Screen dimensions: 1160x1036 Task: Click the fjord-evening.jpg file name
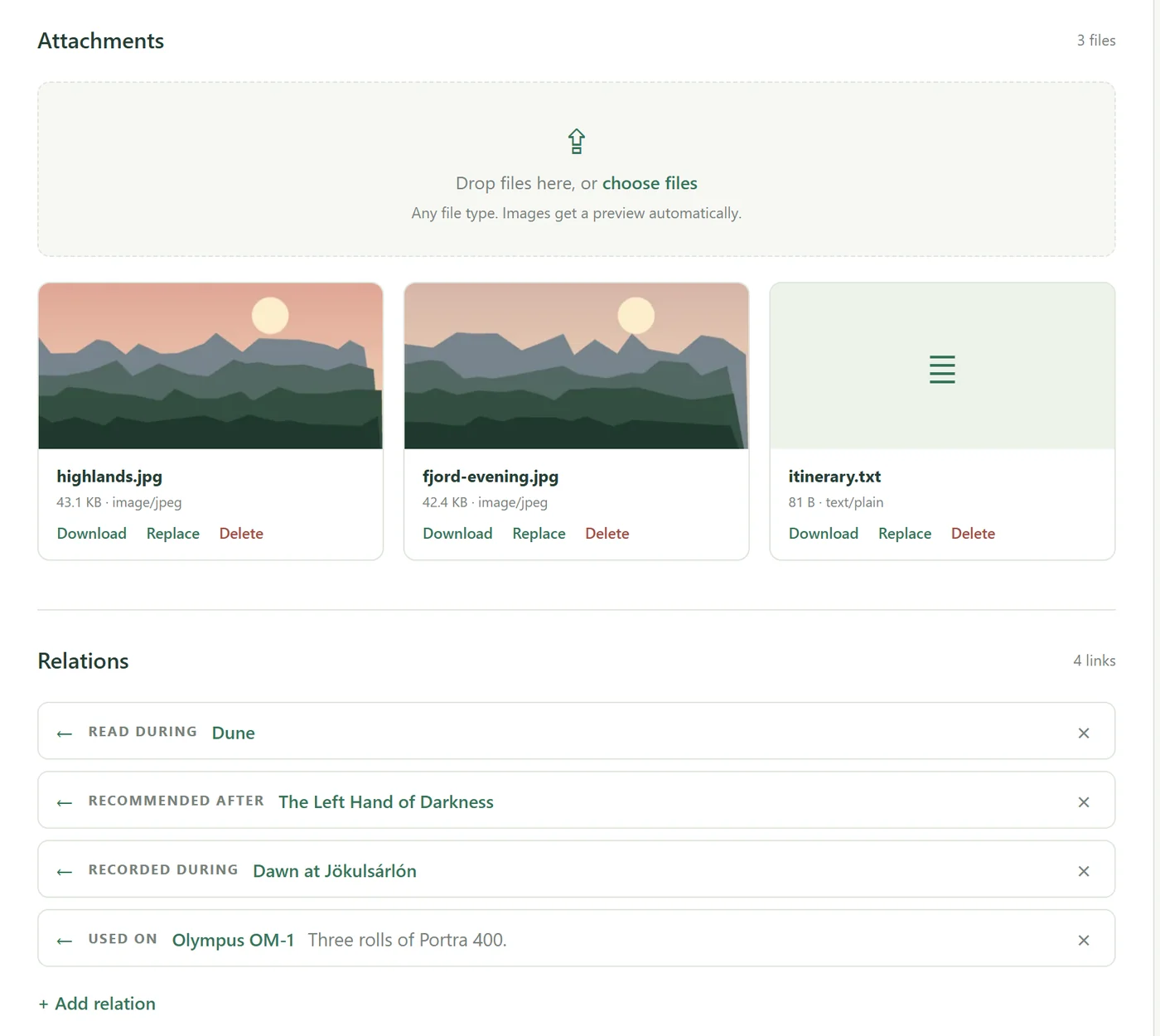491,477
